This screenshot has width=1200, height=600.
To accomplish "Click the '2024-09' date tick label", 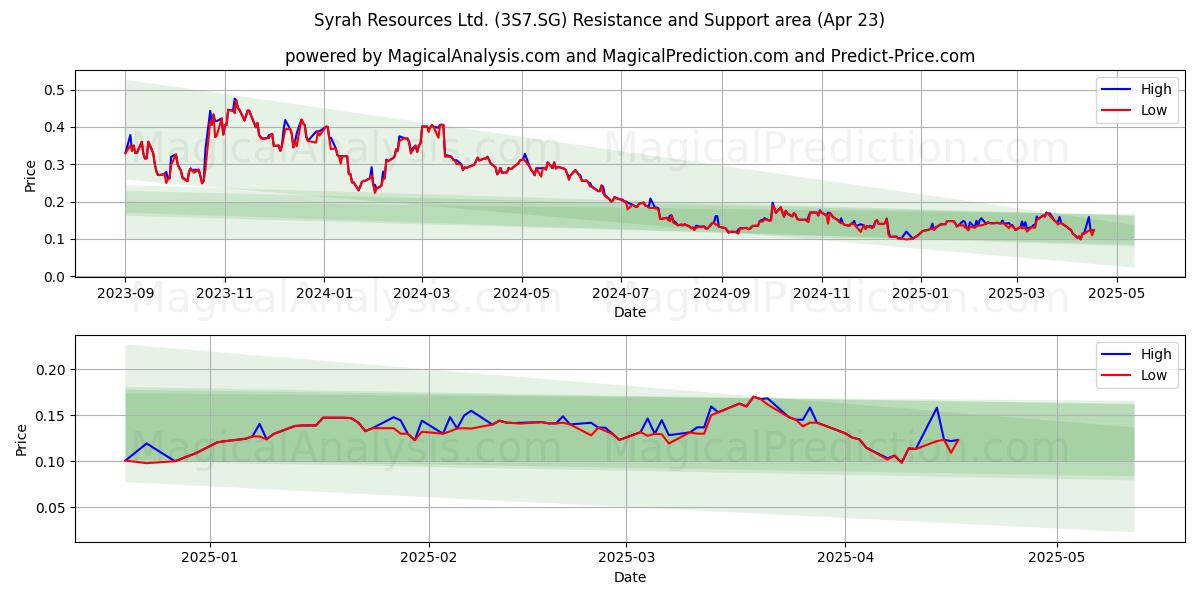I will point(722,295).
